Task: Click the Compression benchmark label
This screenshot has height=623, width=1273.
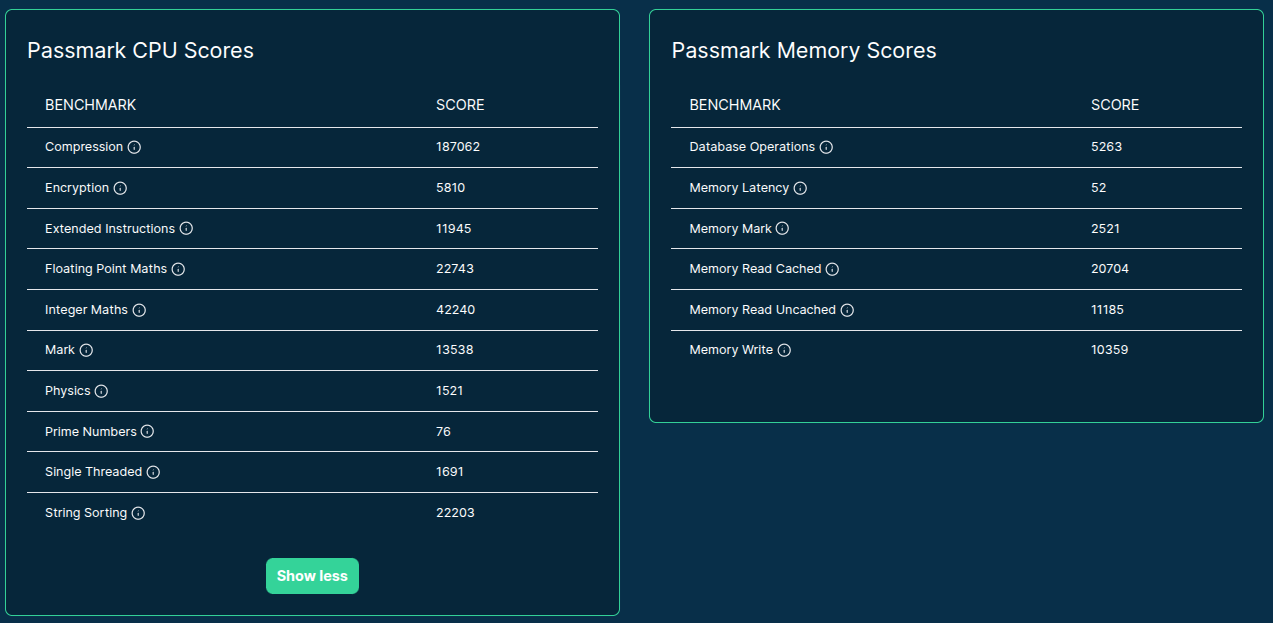Action: point(84,147)
